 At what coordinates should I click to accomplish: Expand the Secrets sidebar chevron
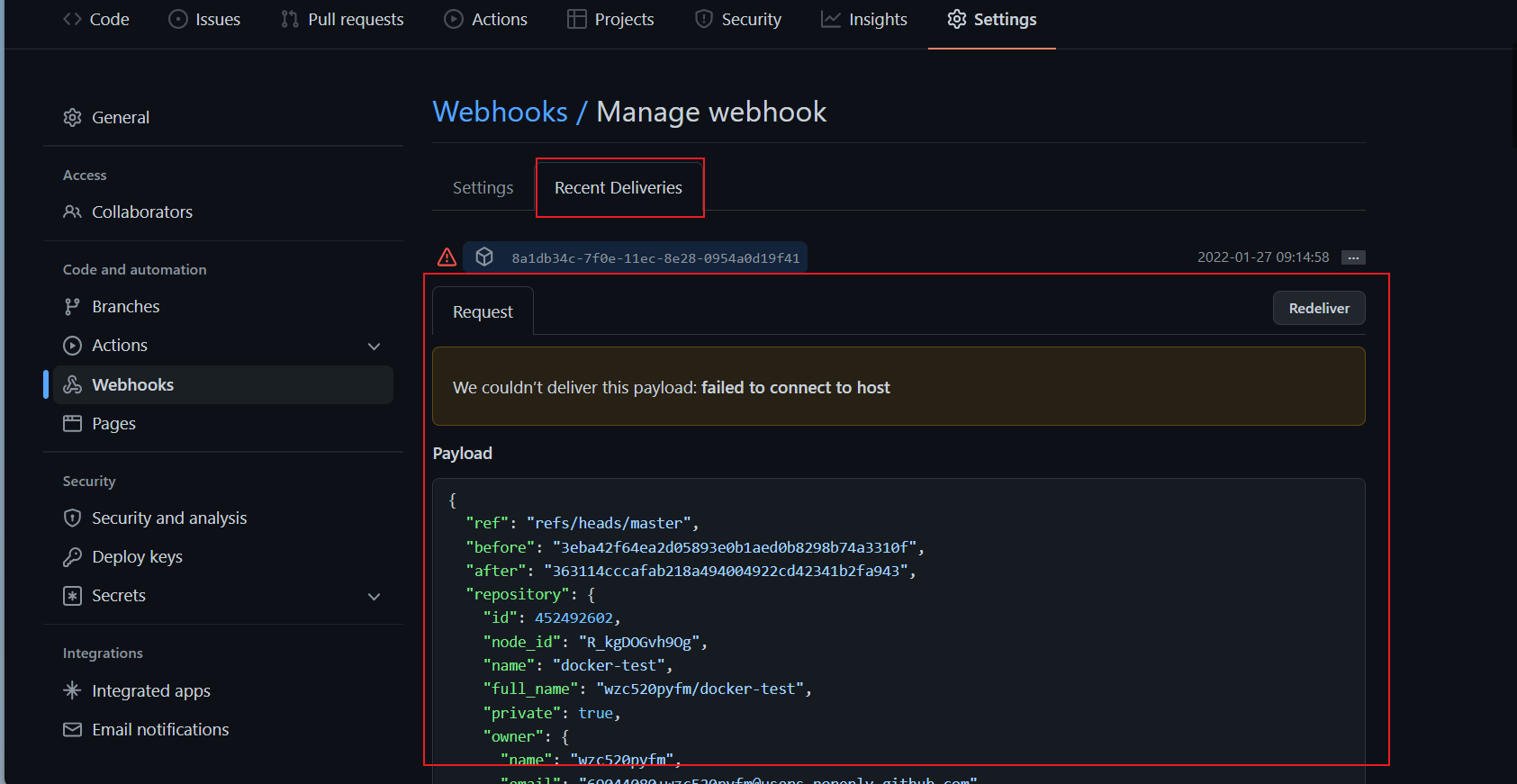point(375,597)
